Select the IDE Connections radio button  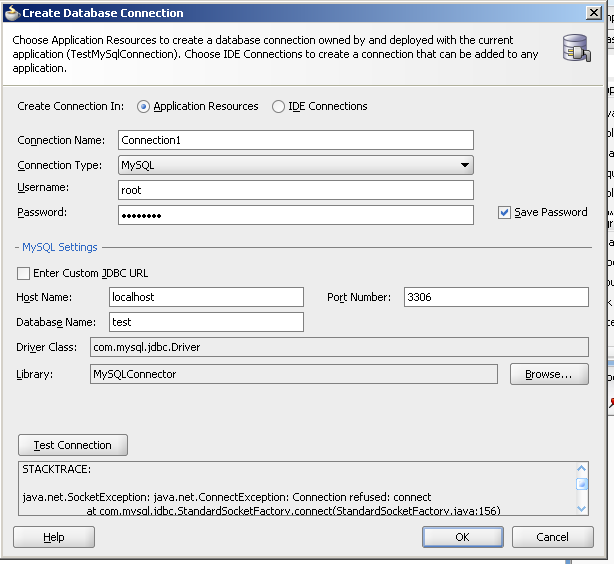278,107
